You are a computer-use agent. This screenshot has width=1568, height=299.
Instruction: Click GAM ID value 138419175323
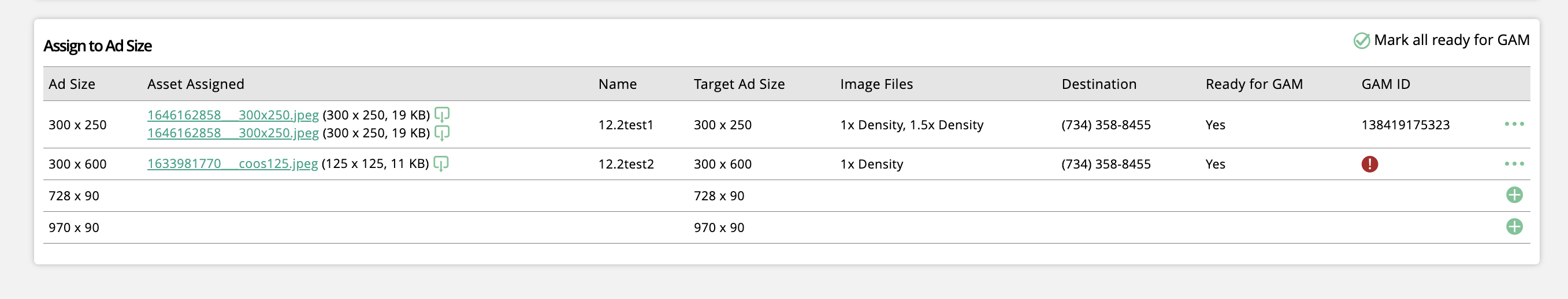pyautogui.click(x=1406, y=125)
